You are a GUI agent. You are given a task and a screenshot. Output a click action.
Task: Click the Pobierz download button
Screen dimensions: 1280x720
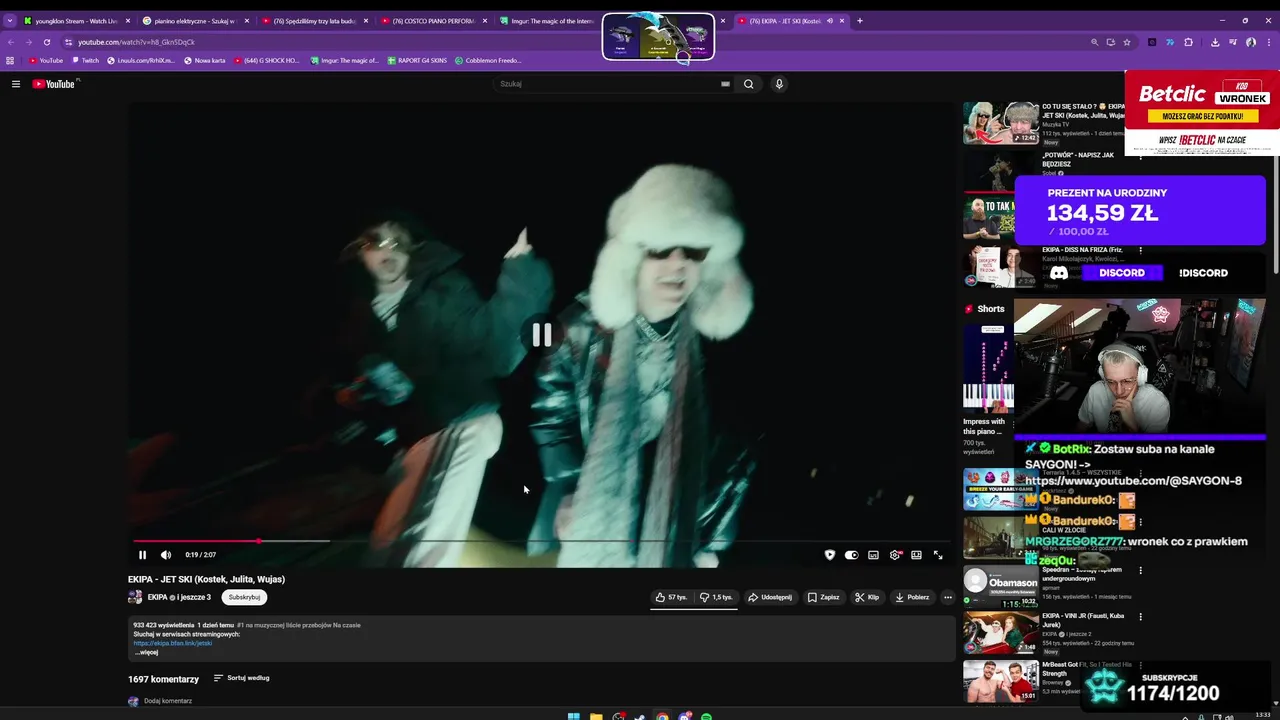tap(912, 597)
